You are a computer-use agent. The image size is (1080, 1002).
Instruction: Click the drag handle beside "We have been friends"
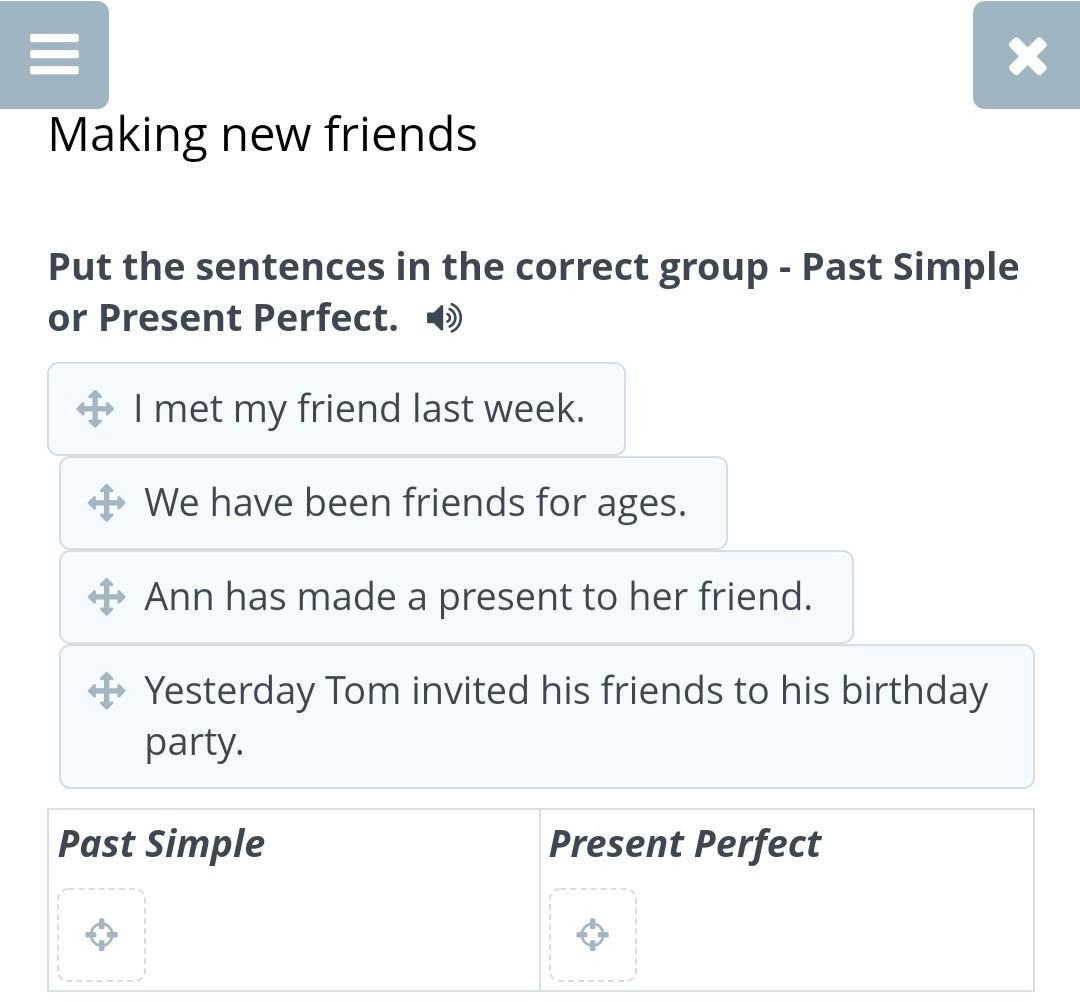point(106,503)
